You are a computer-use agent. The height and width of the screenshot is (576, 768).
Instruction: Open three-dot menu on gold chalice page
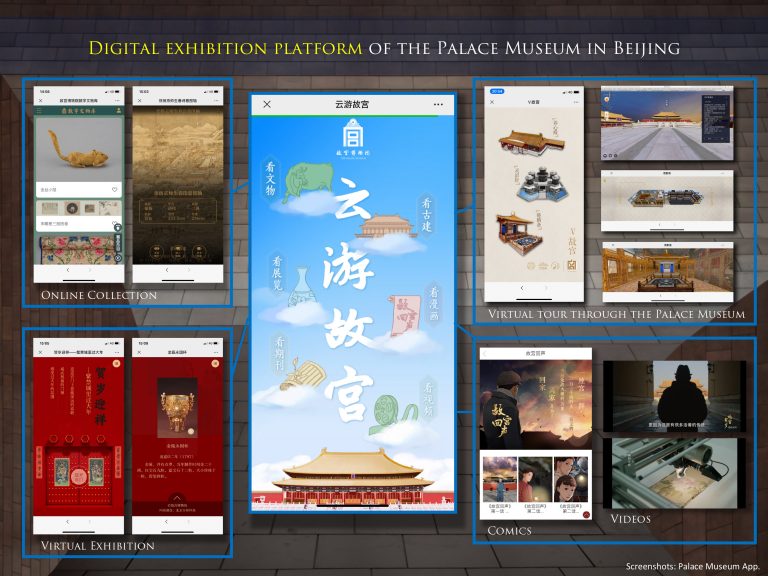pyautogui.click(x=216, y=352)
